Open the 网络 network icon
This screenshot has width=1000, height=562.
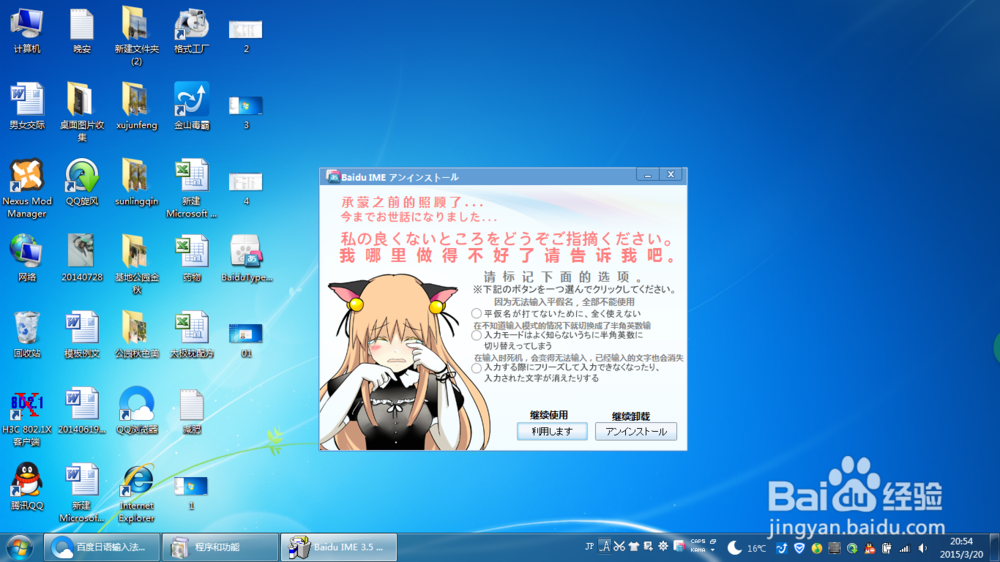[27, 258]
